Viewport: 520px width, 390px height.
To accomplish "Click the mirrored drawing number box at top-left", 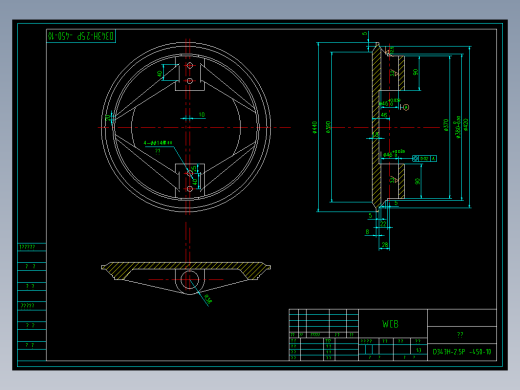I will tap(81, 36).
